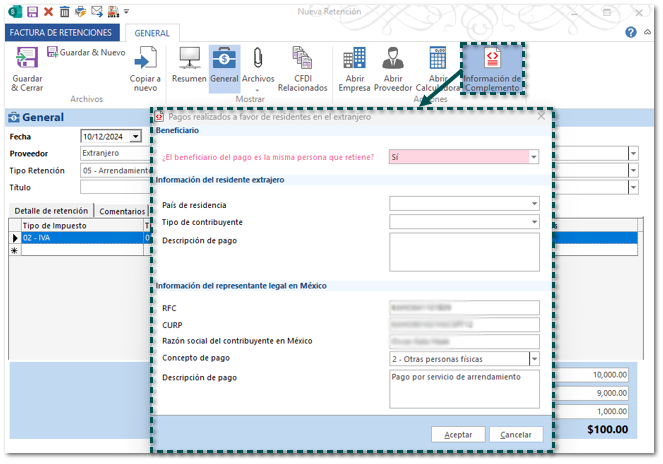Click the printer icon in quick access toolbar
This screenshot has width=663, height=464.
tap(80, 11)
